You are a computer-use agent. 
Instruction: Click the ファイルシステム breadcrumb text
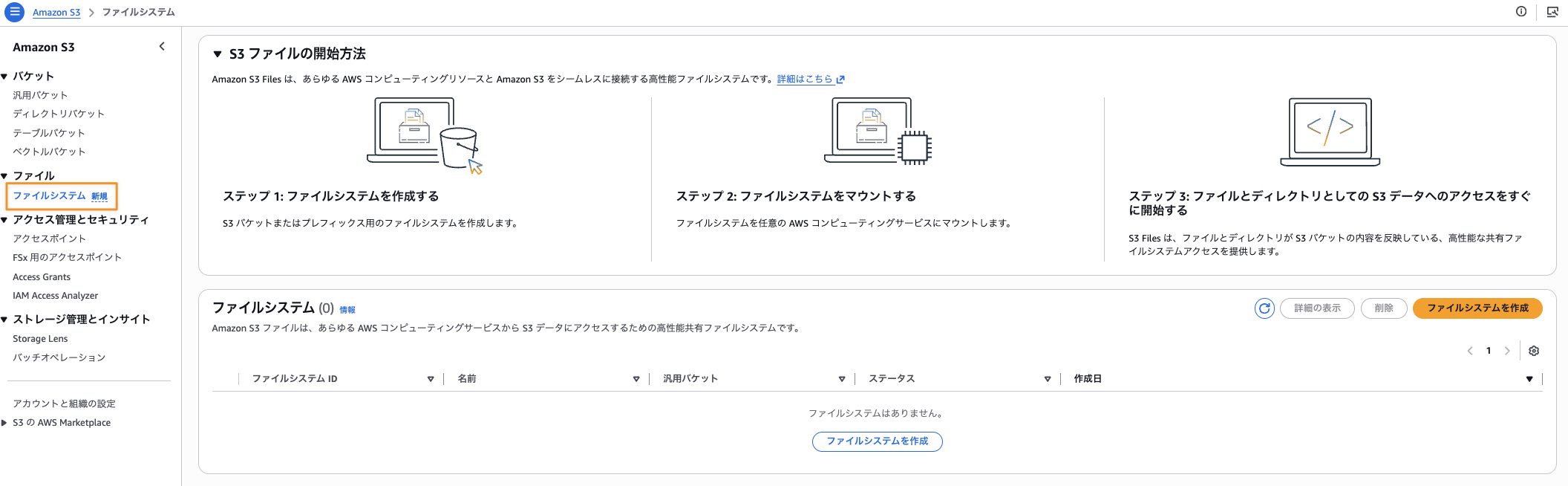tap(139, 13)
